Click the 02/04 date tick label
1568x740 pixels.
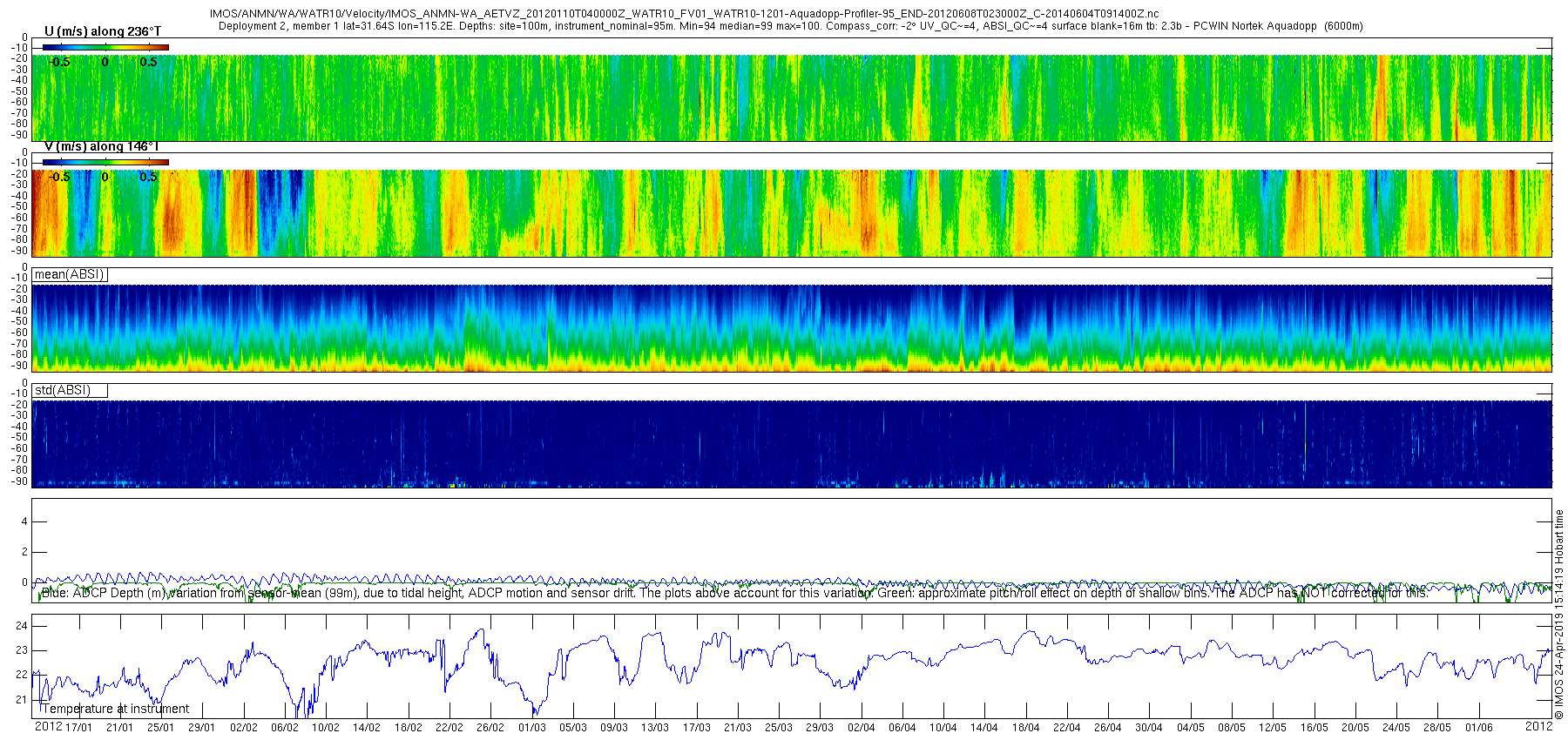coord(861,728)
